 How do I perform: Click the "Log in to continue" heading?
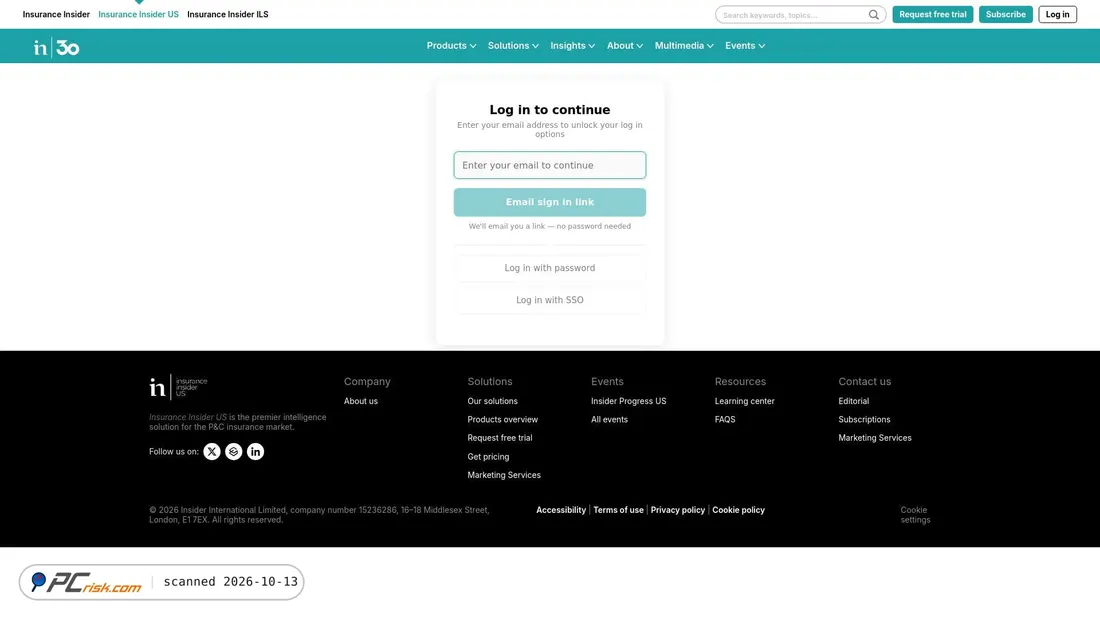pyautogui.click(x=549, y=110)
